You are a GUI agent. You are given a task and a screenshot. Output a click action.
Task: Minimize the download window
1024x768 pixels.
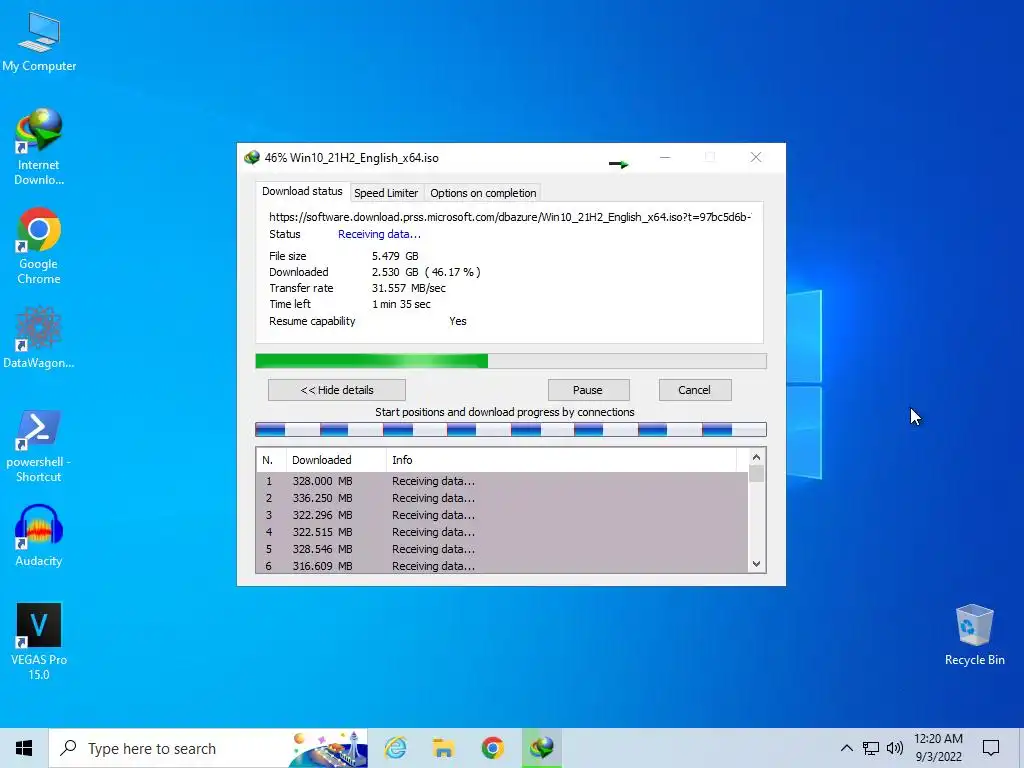point(665,157)
